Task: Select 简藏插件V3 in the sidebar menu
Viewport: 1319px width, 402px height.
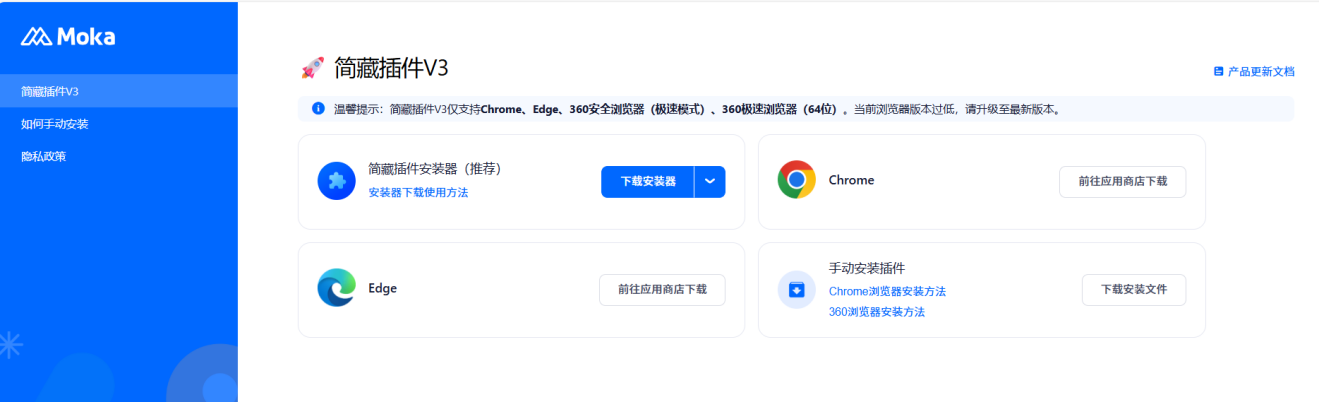Action: click(50, 91)
